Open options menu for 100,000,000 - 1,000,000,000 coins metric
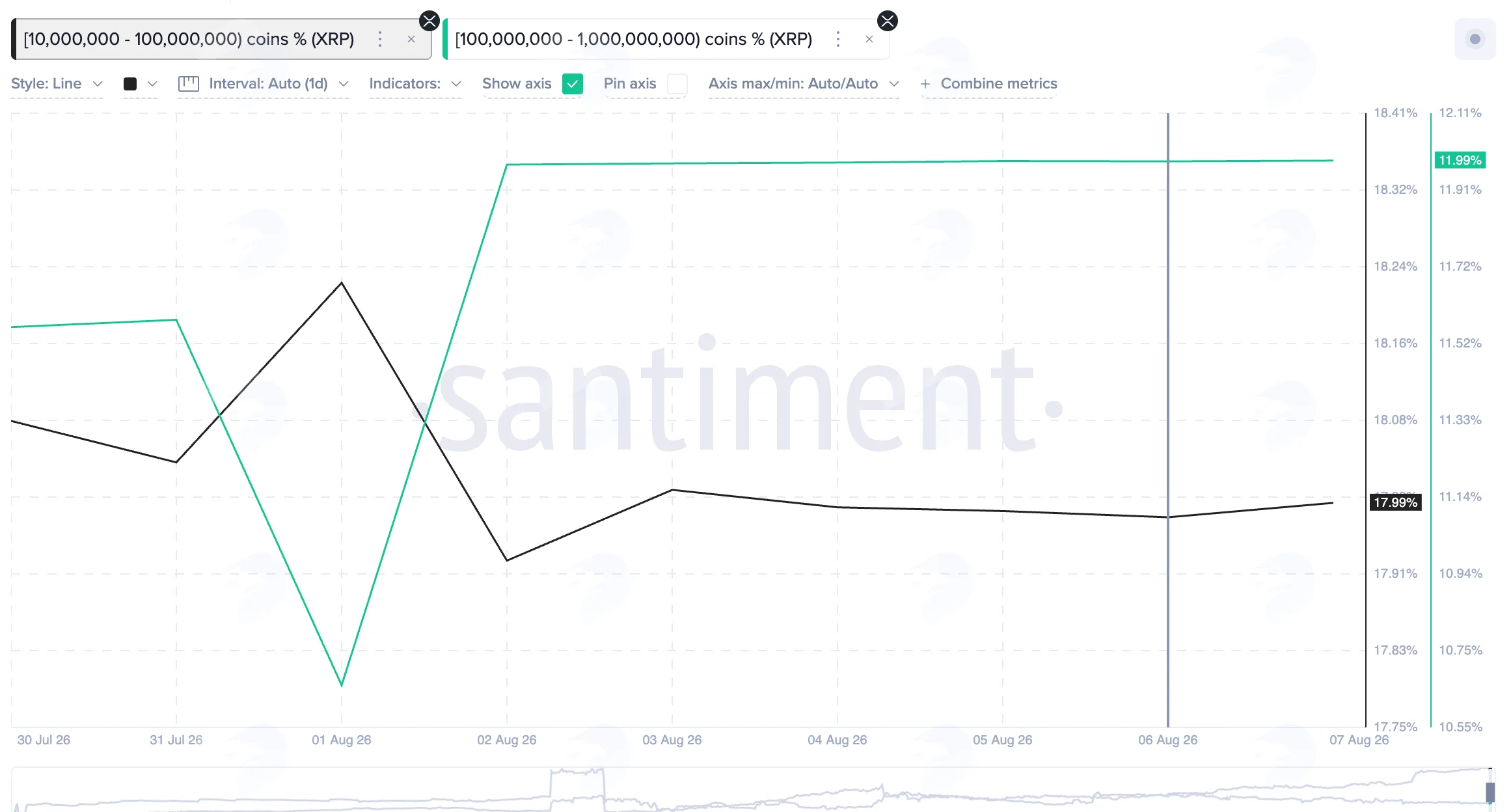This screenshot has height=812, width=1511. (x=838, y=39)
